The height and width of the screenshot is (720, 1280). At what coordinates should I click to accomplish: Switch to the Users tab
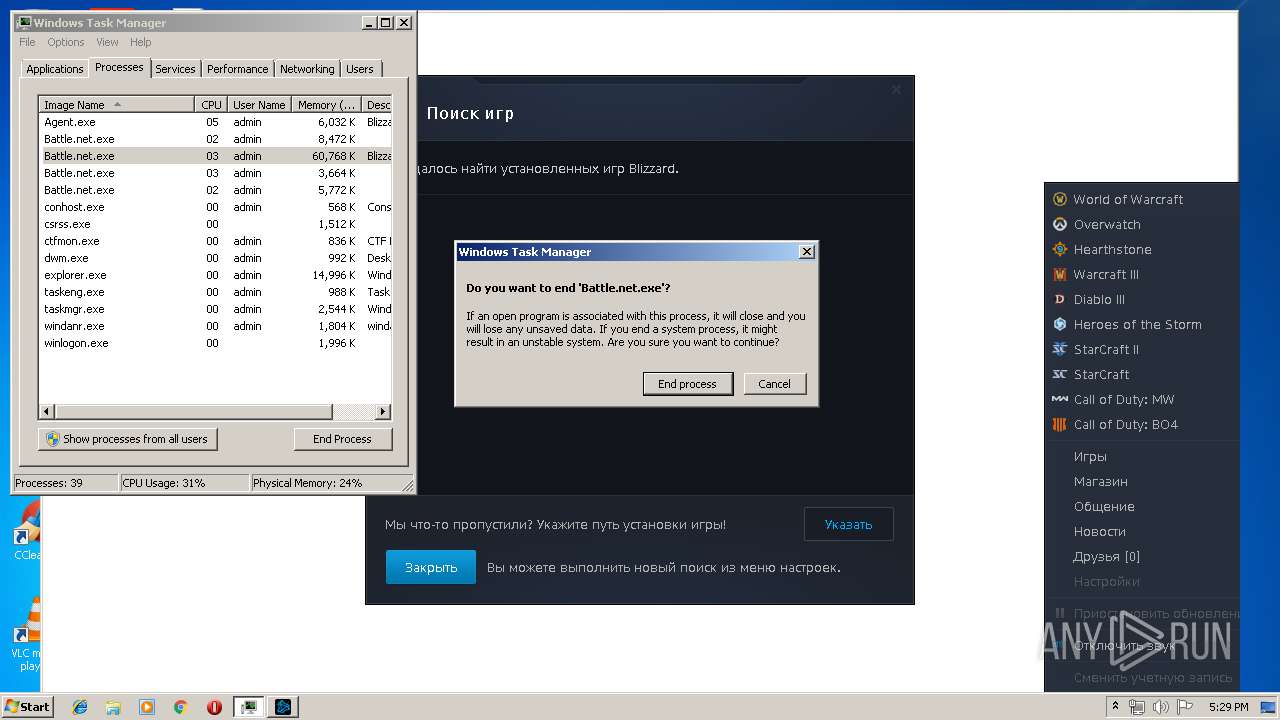360,69
